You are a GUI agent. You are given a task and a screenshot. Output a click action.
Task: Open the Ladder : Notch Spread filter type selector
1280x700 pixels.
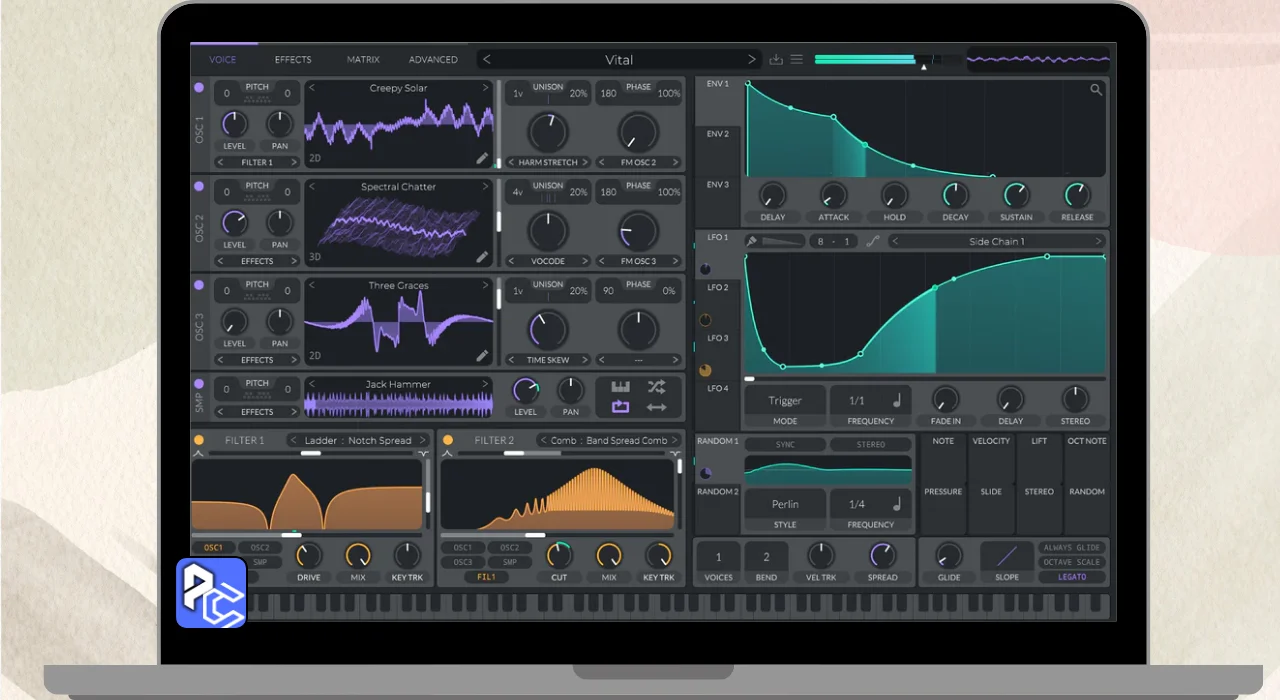coord(358,440)
